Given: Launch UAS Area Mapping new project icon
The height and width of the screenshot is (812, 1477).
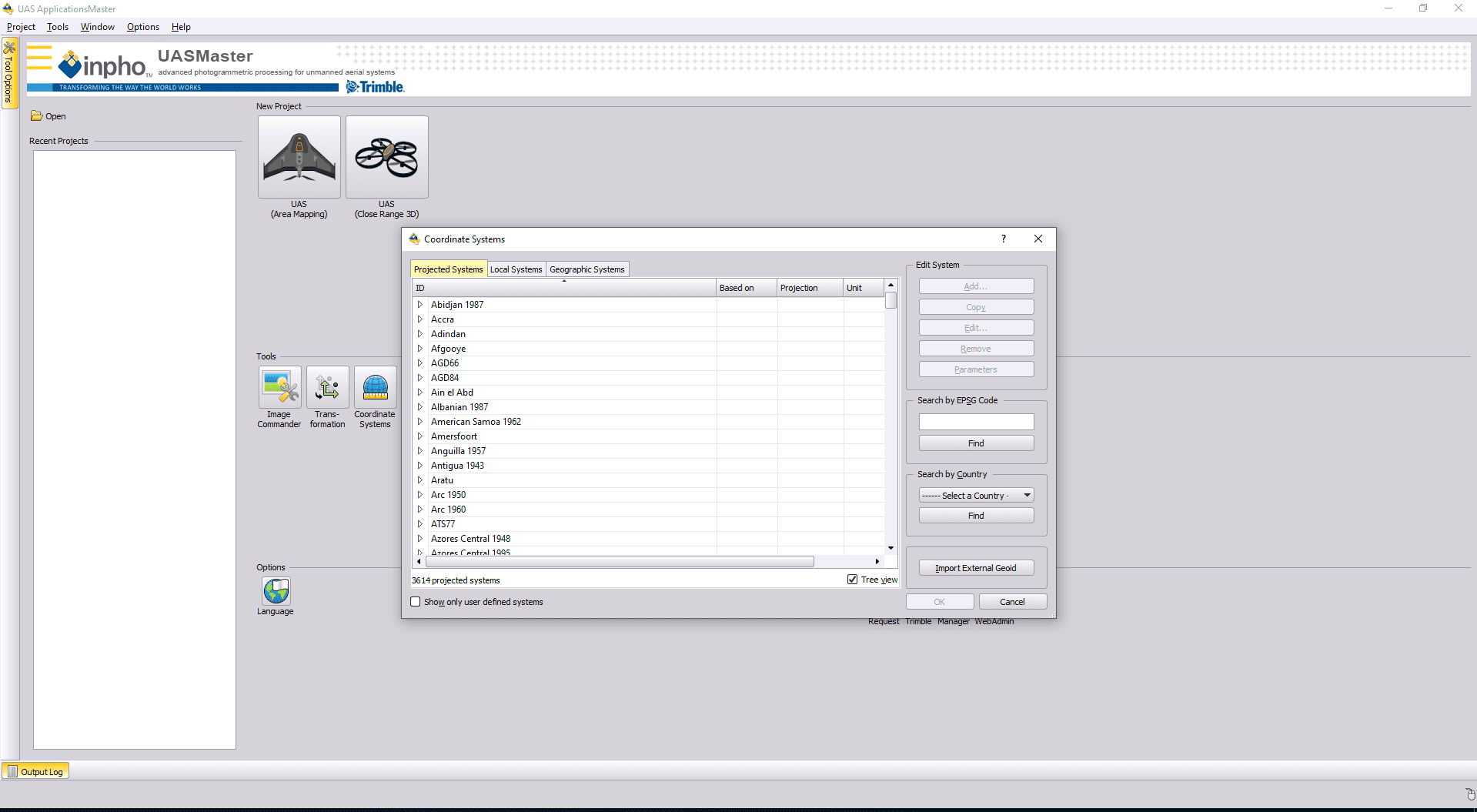Looking at the screenshot, I should point(299,158).
